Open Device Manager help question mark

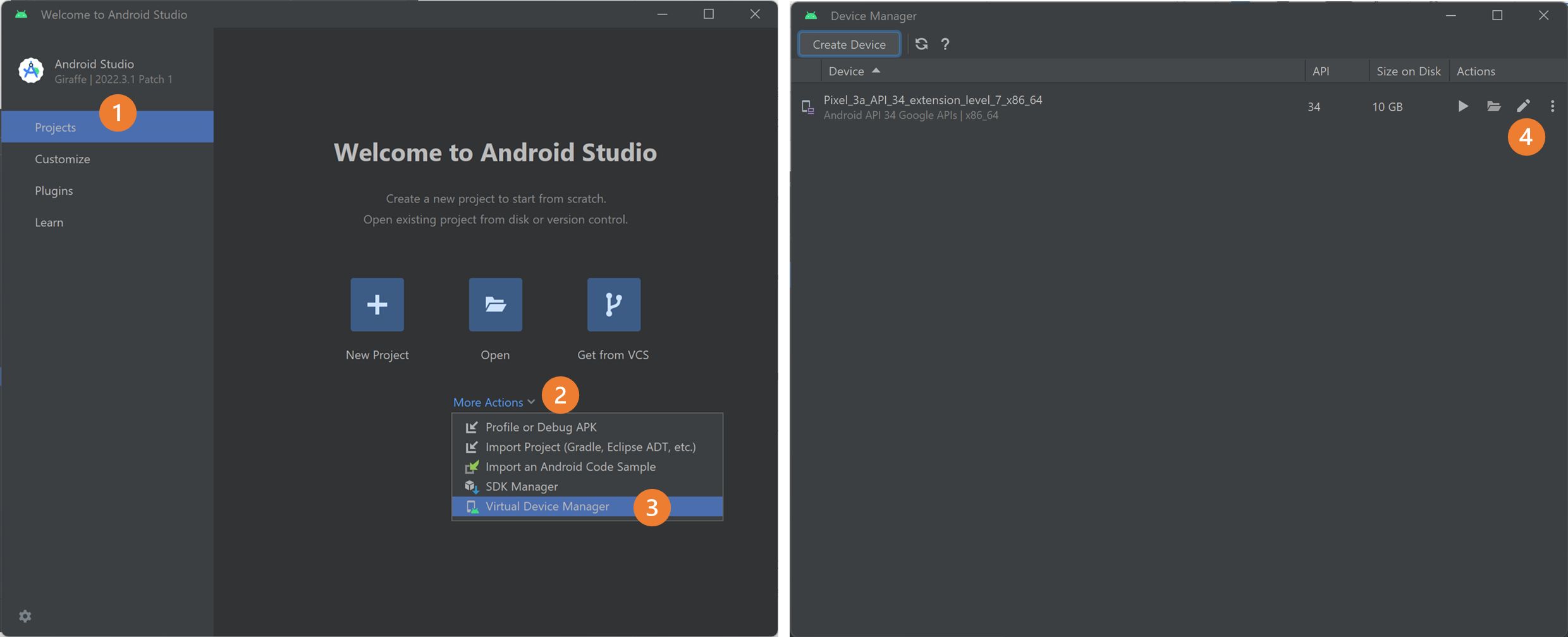[x=945, y=44]
